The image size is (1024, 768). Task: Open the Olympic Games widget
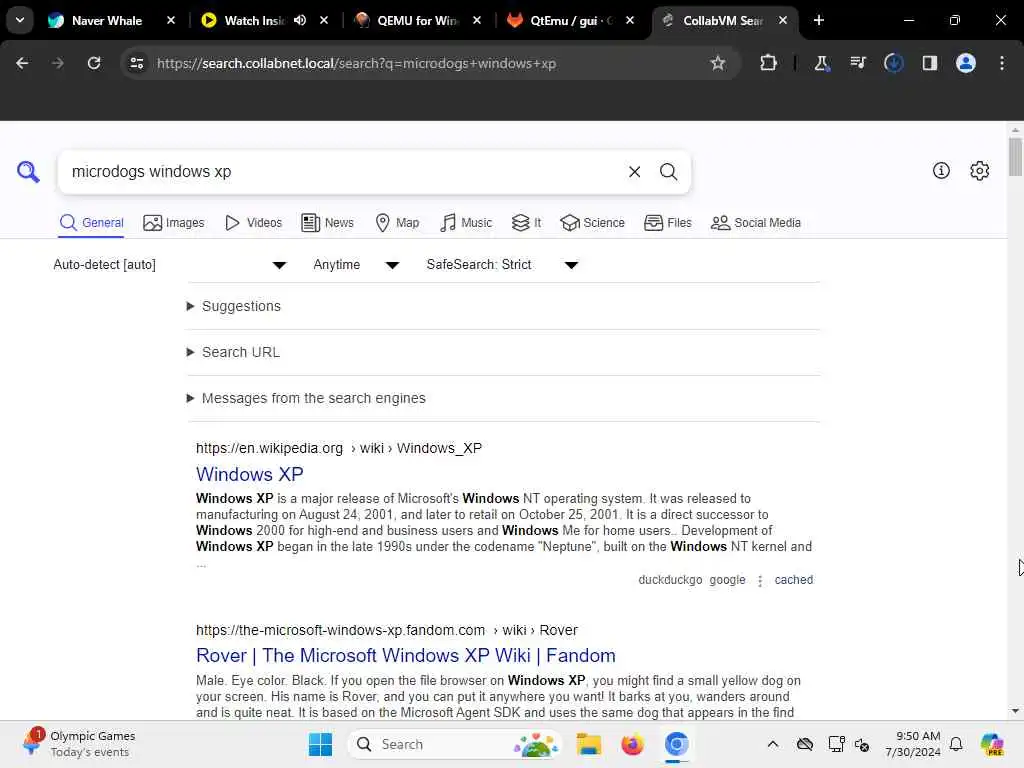coord(79,744)
